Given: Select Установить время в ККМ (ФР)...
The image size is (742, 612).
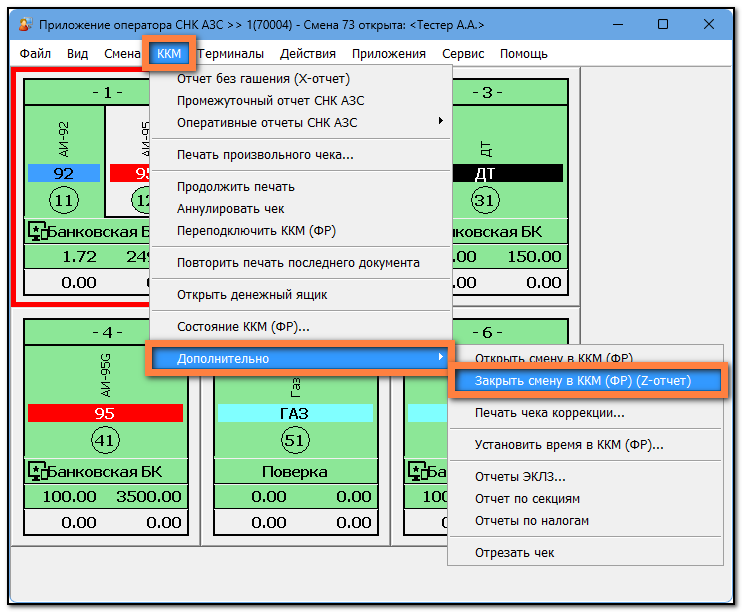Looking at the screenshot, I should point(585,445).
